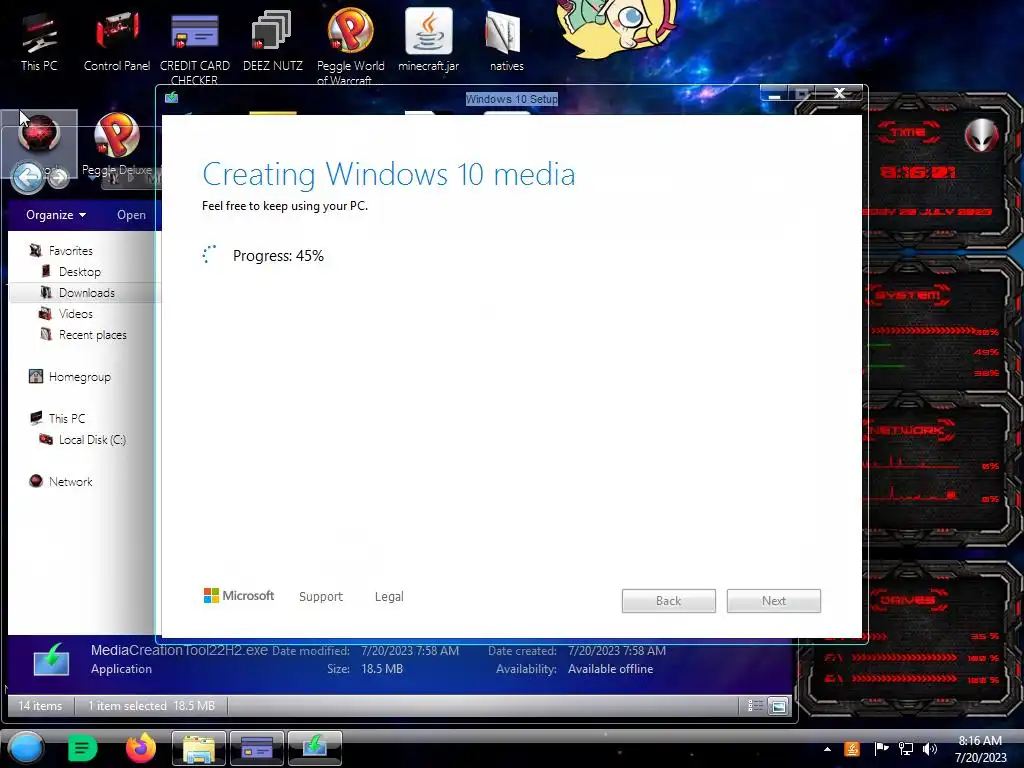Open the Support link in setup
The height and width of the screenshot is (768, 1024).
(x=321, y=596)
